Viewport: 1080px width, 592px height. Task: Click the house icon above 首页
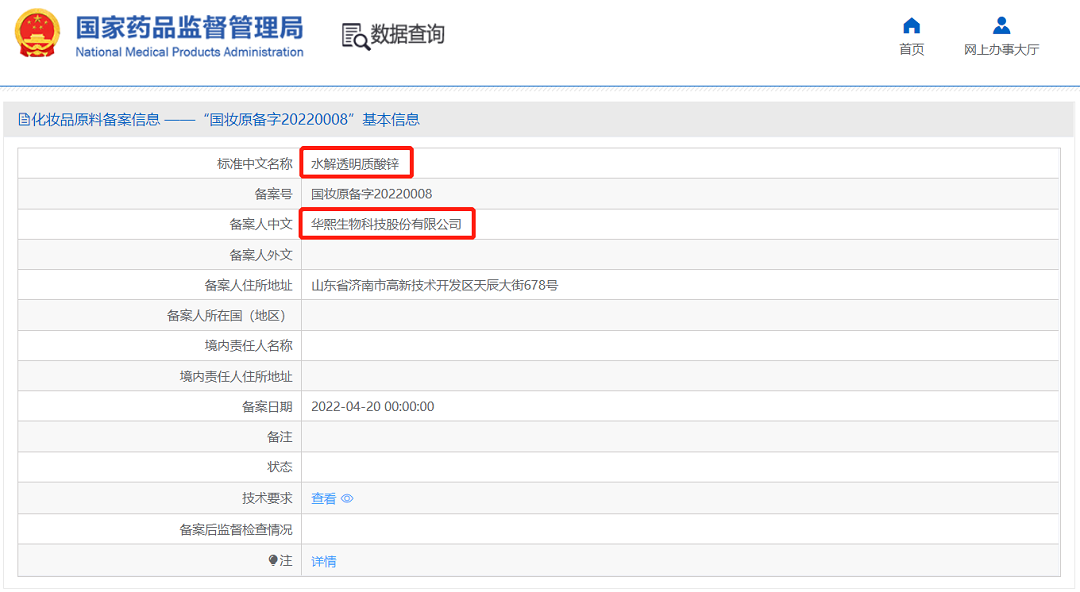[x=911, y=26]
